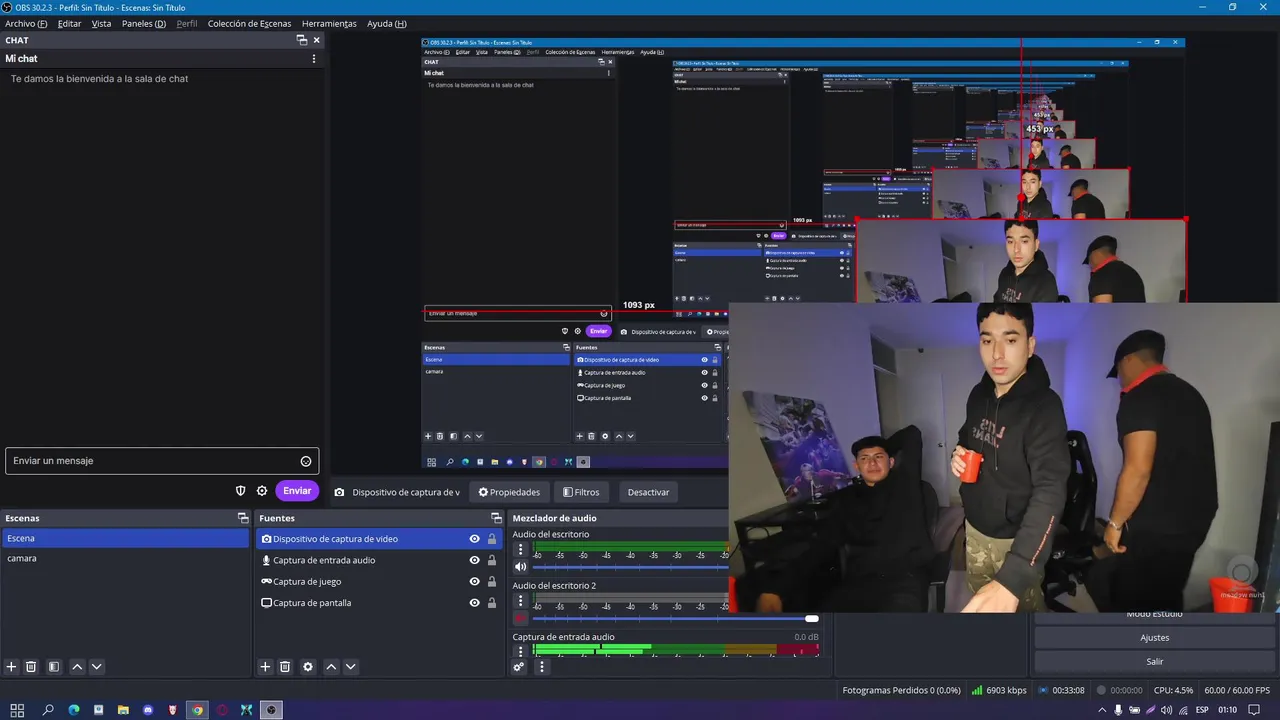Click the chat shield moderation icon

click(x=240, y=491)
